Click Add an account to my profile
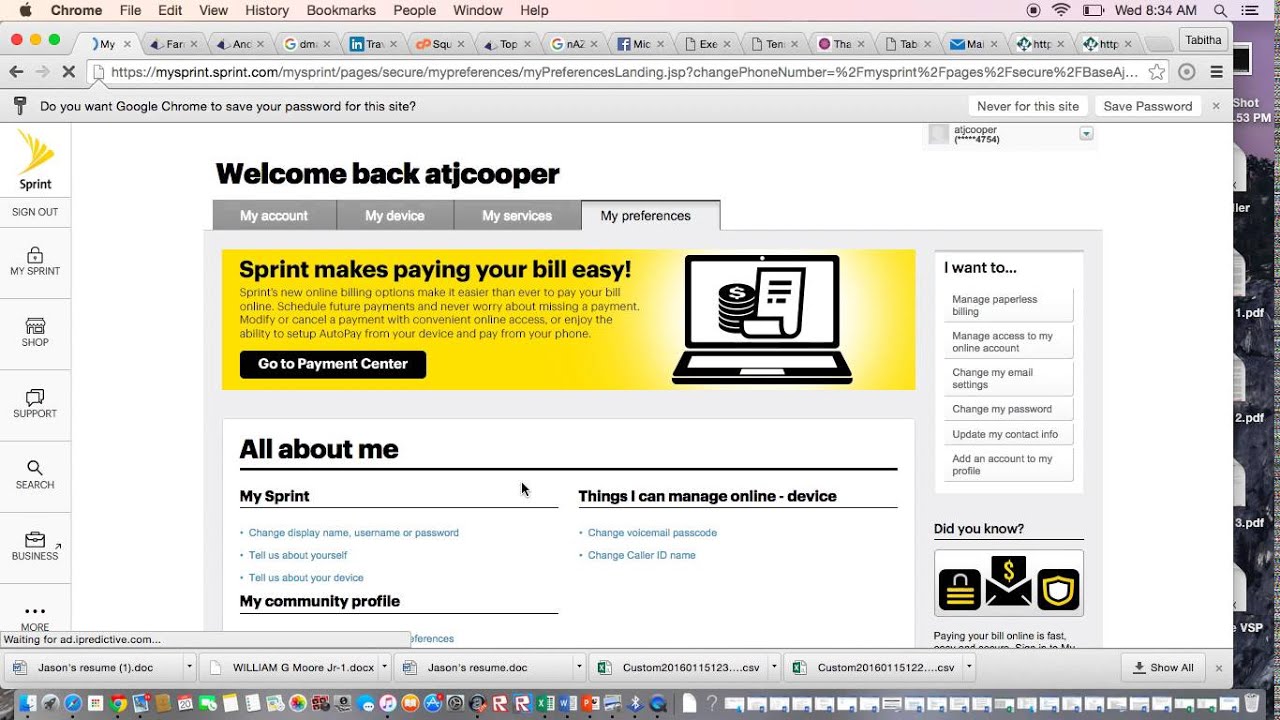Screen dimensions: 1280x720 (1008, 465)
